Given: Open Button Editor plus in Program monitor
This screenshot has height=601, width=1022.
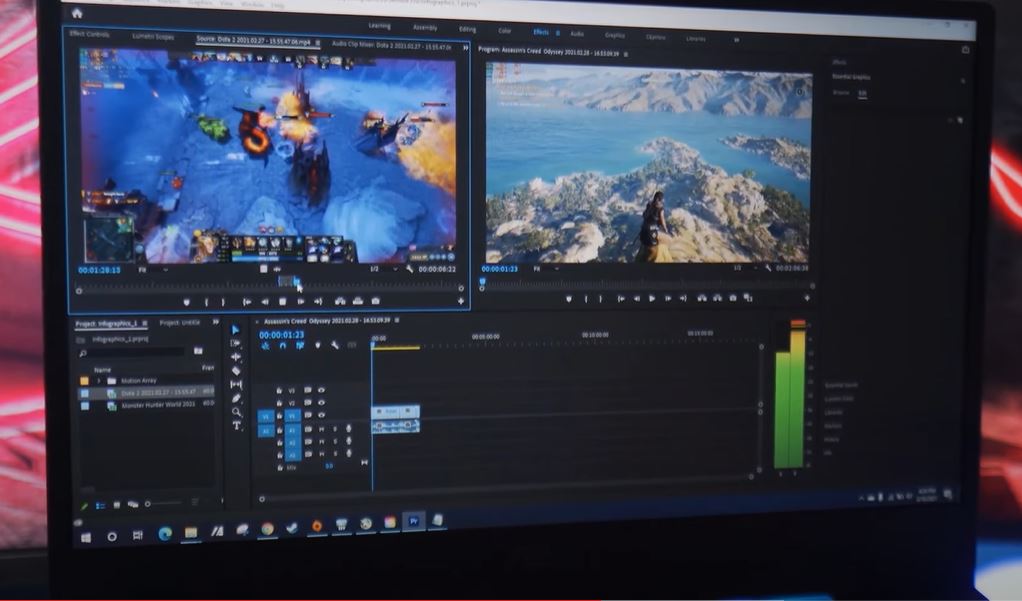Looking at the screenshot, I should [807, 298].
